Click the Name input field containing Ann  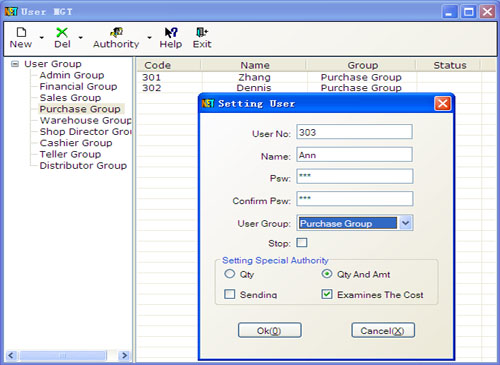[354, 155]
